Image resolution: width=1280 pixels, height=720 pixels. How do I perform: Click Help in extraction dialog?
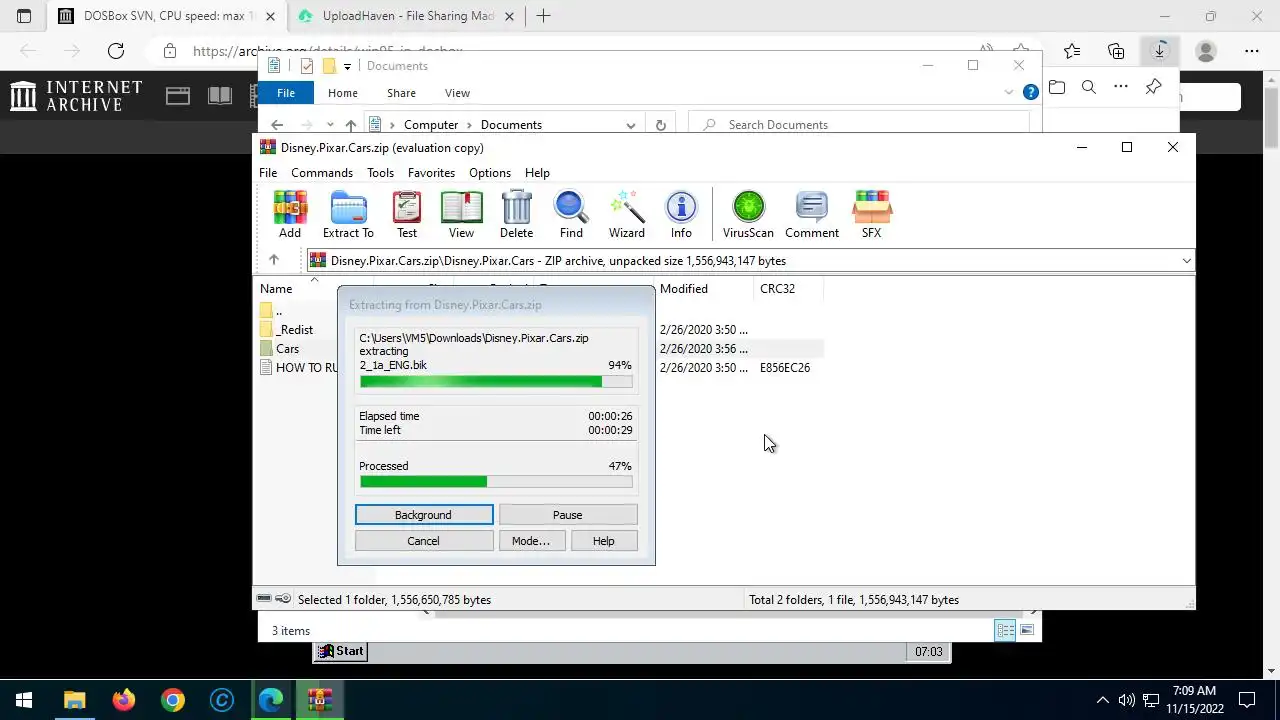[604, 541]
